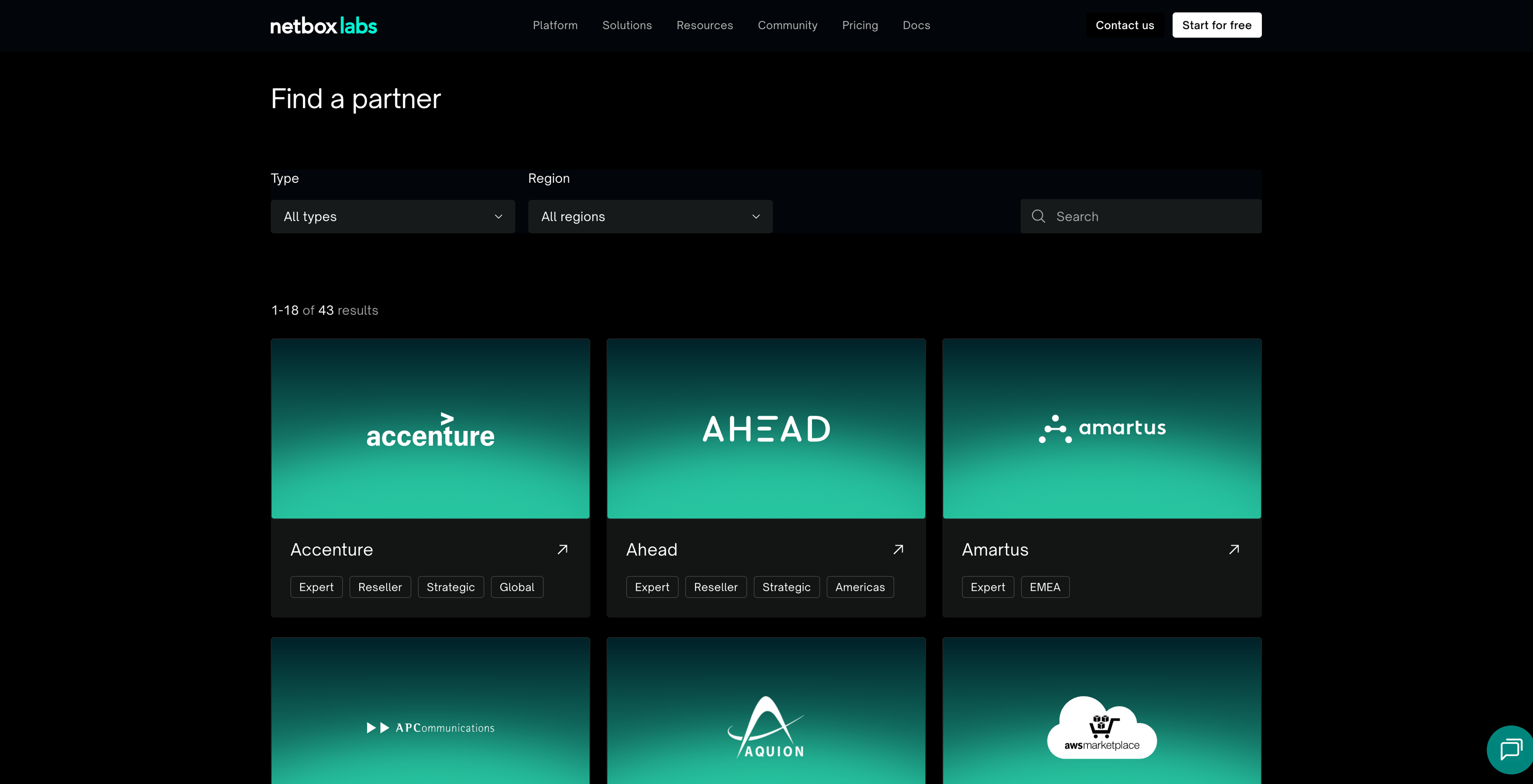Click Ahead's Americas tag

point(860,587)
